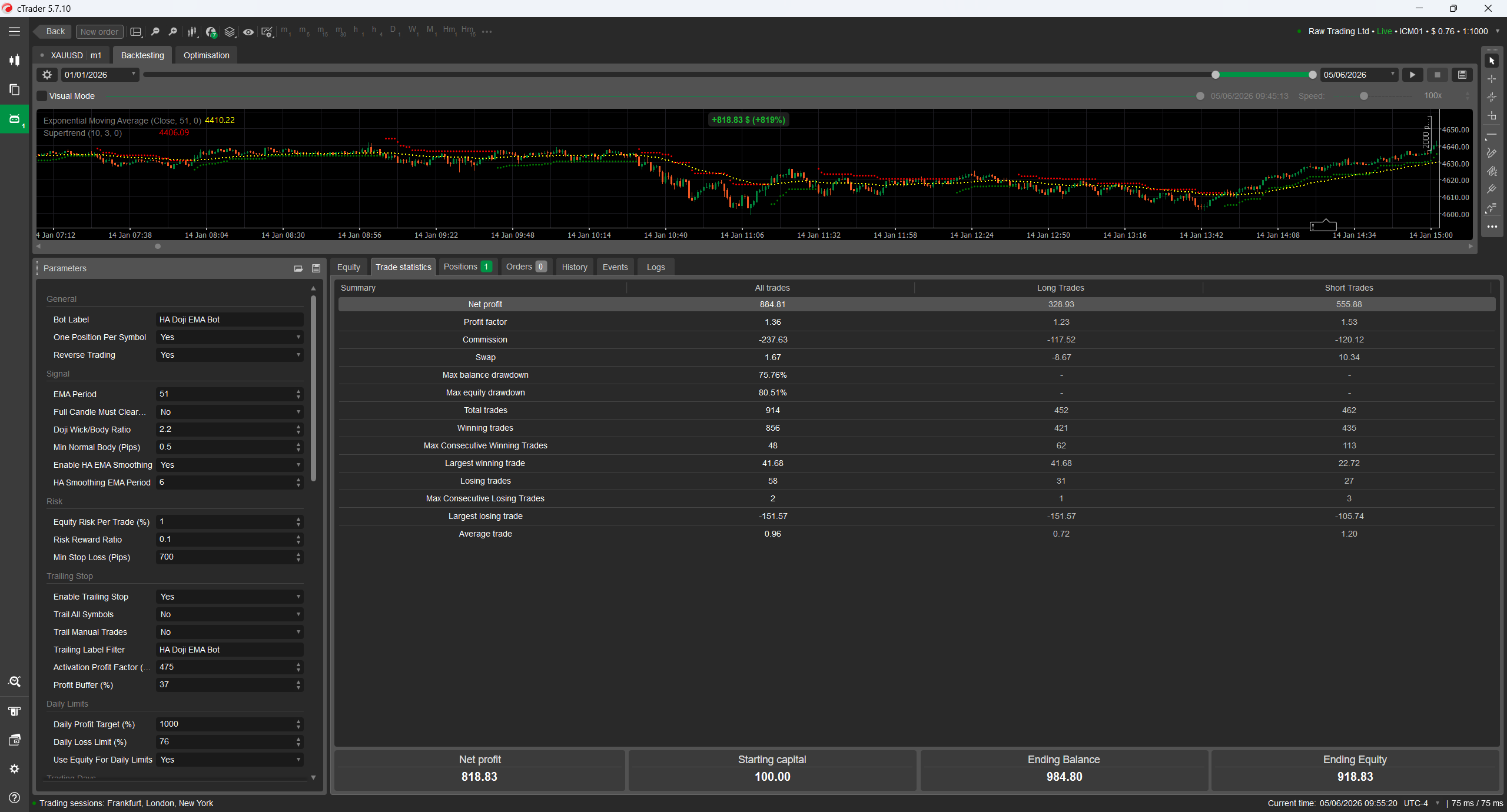Open the Positions tab
This screenshot has width=1507, height=812.
(467, 267)
